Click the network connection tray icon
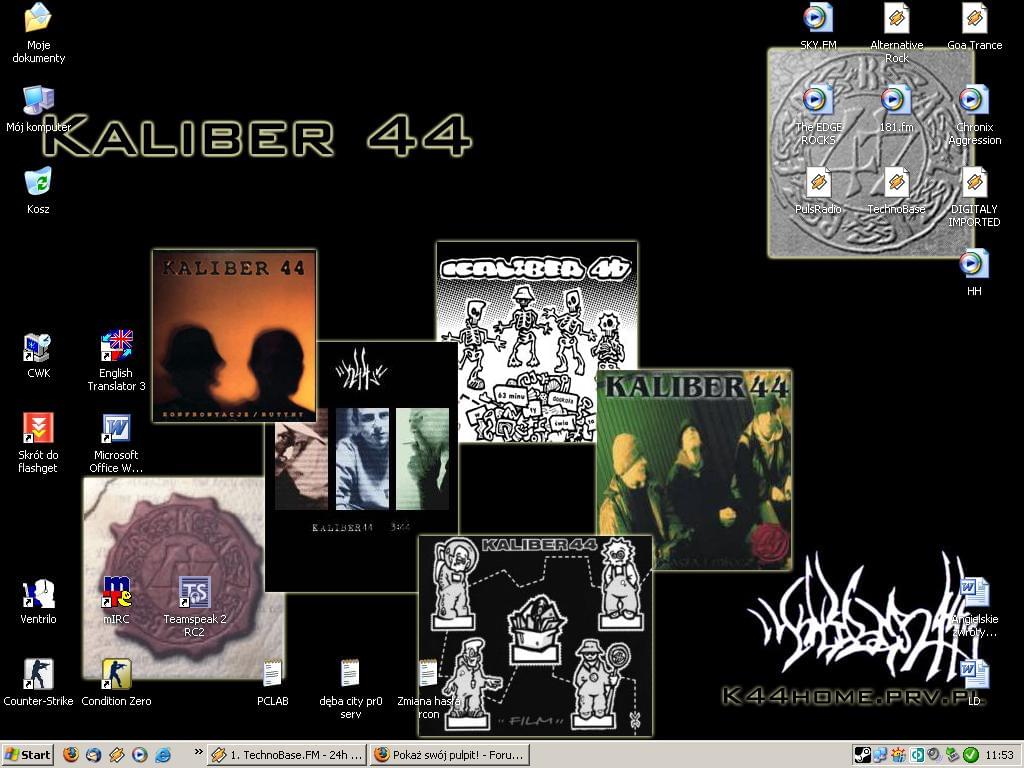Image resolution: width=1024 pixels, height=768 pixels. pyautogui.click(x=881, y=755)
